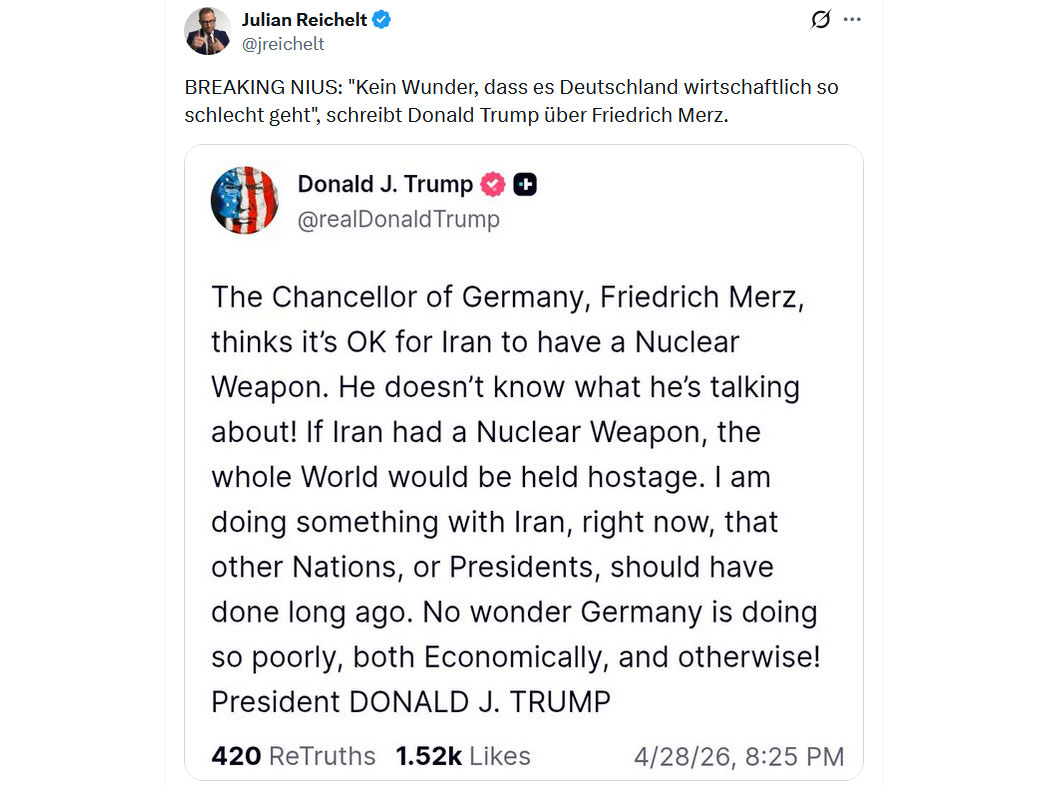
Task: Open the Julian Reichelt display name link
Action: click(x=304, y=20)
